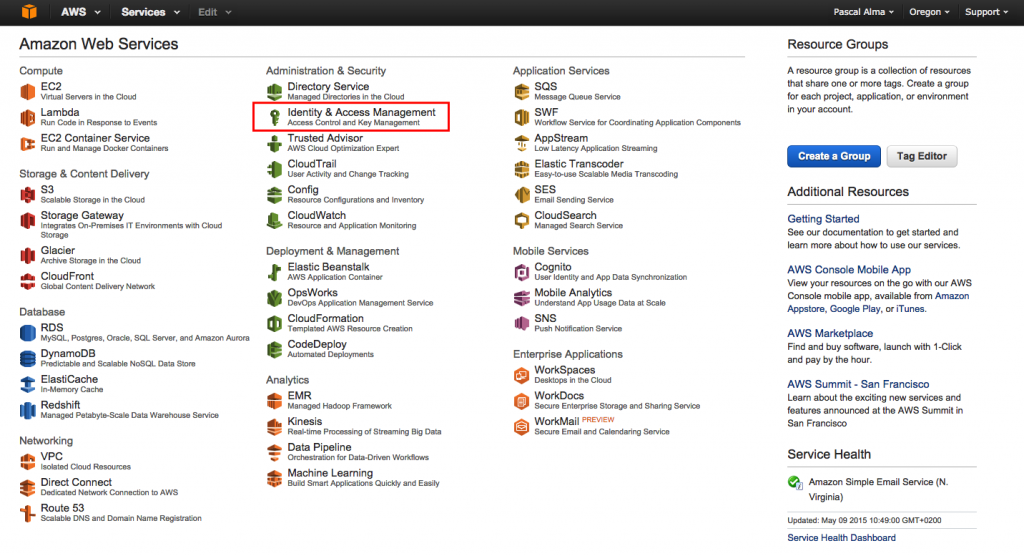Open the OpsWorks link

312,293
